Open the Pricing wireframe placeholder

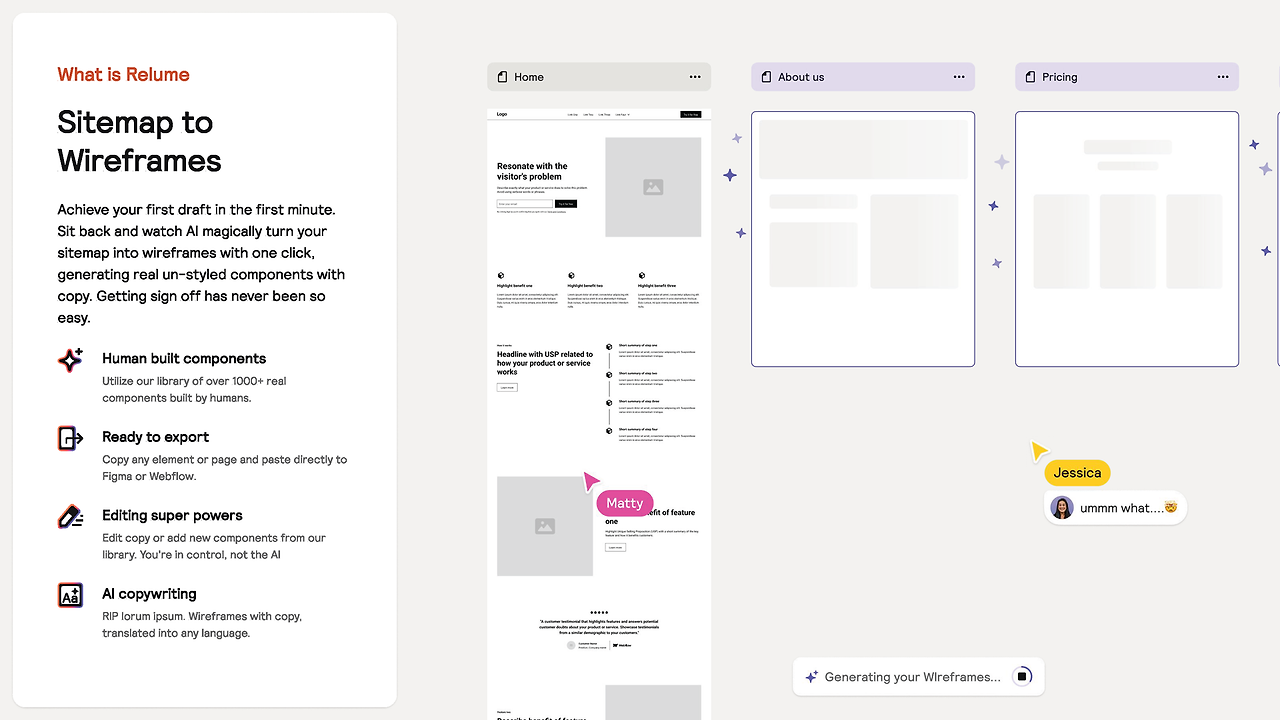1127,239
